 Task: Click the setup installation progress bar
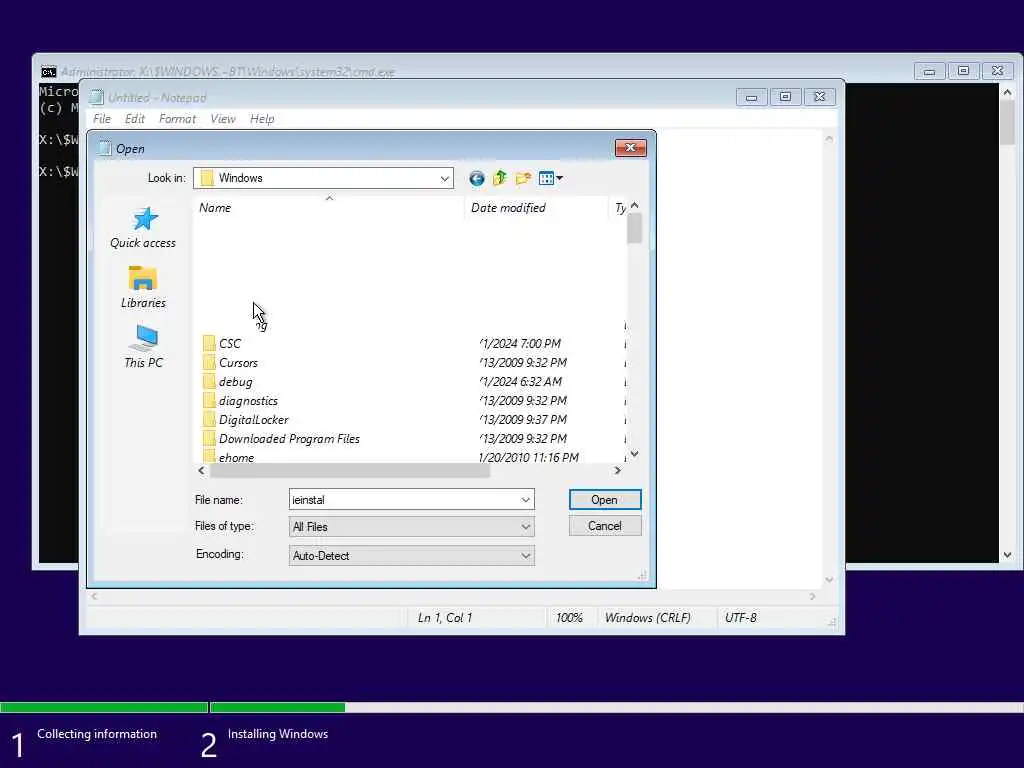coord(512,707)
